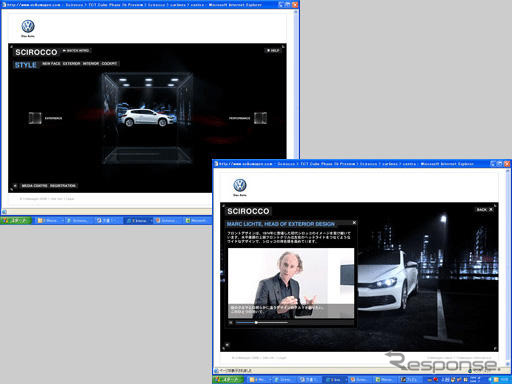Viewport: 512px width, 384px height.
Task: Click the SCIROCCO title in the Marc Lichte window
Action: 248,211
